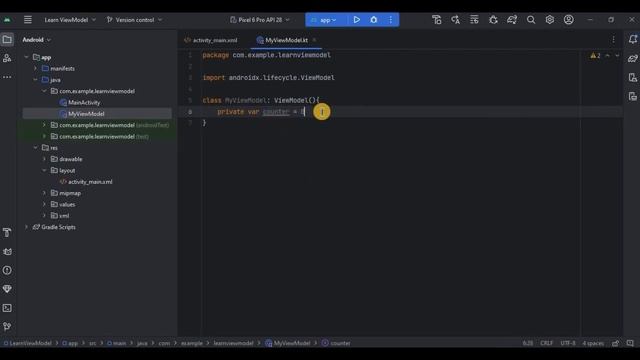Expand the manifests folder
This screenshot has height=360, width=640.
36,69
